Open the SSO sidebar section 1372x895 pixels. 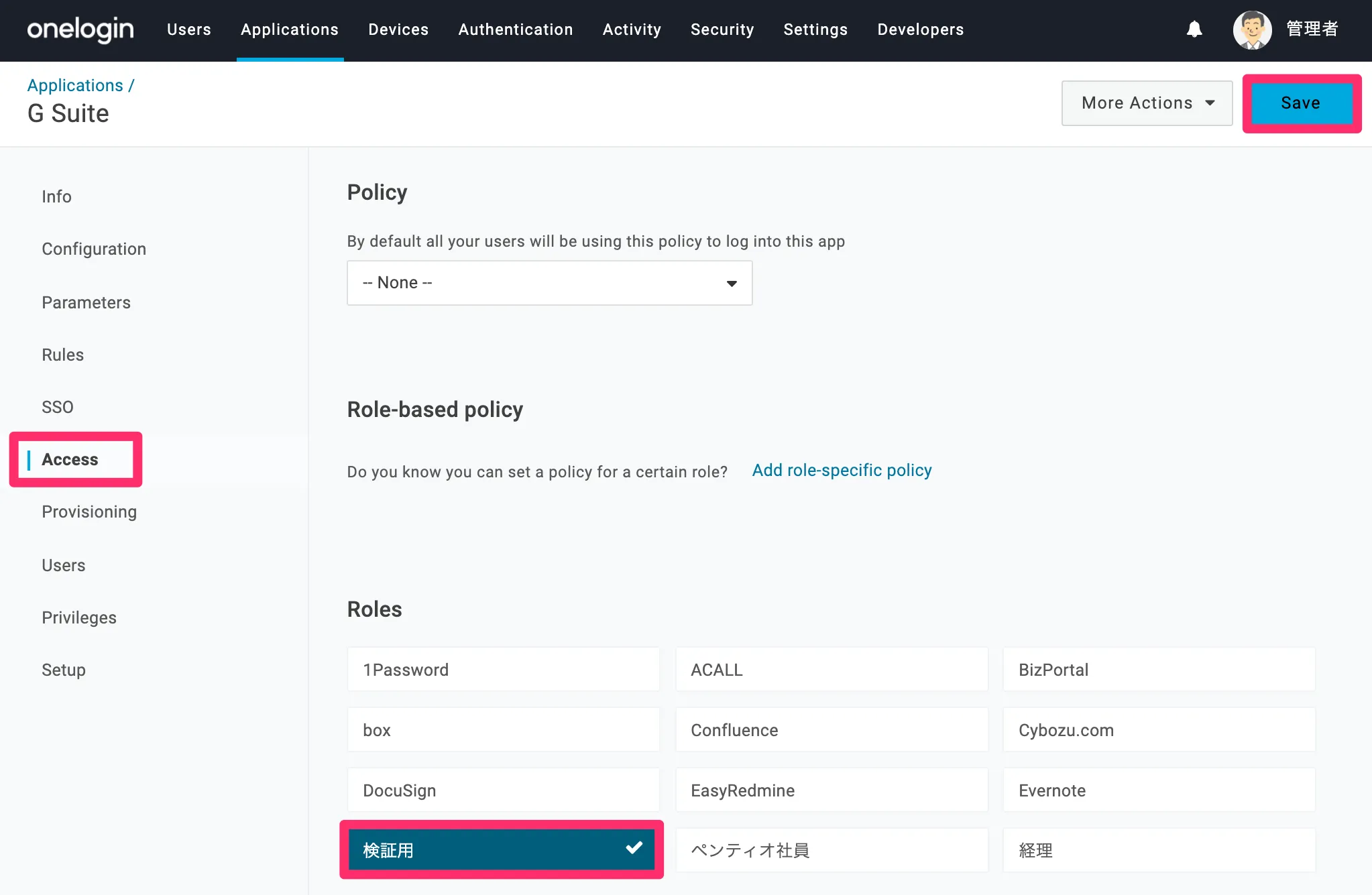point(58,407)
